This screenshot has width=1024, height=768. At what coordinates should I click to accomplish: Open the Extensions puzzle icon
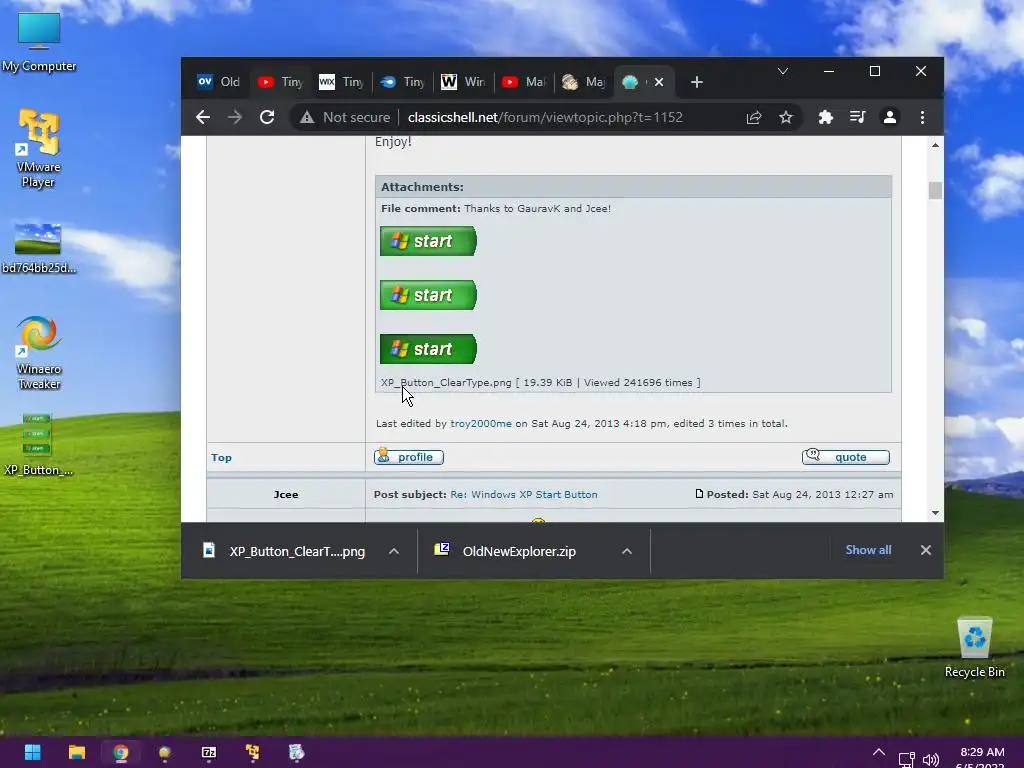[x=825, y=118]
